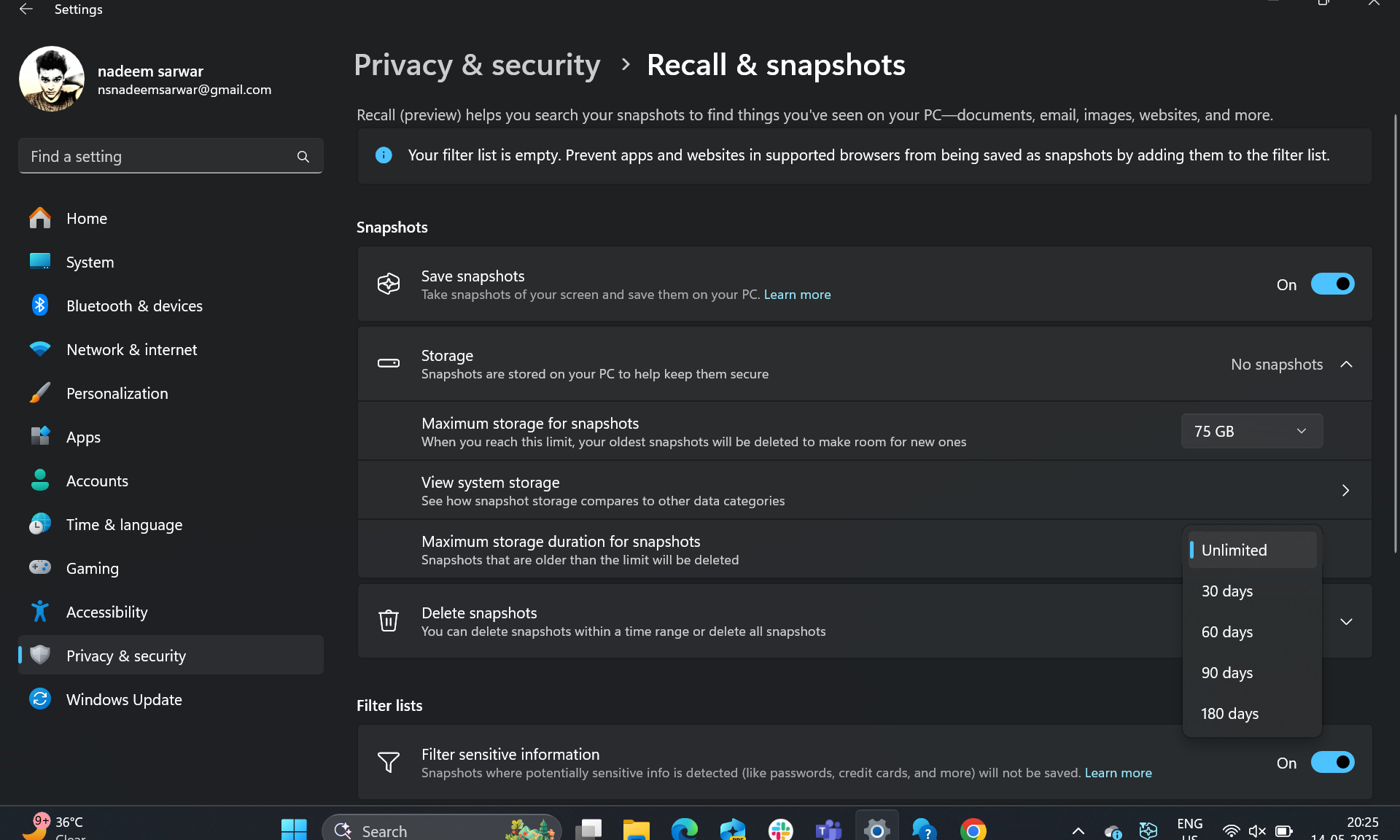The image size is (1400, 840).
Task: Select 90 days storage duration
Action: click(1226, 672)
